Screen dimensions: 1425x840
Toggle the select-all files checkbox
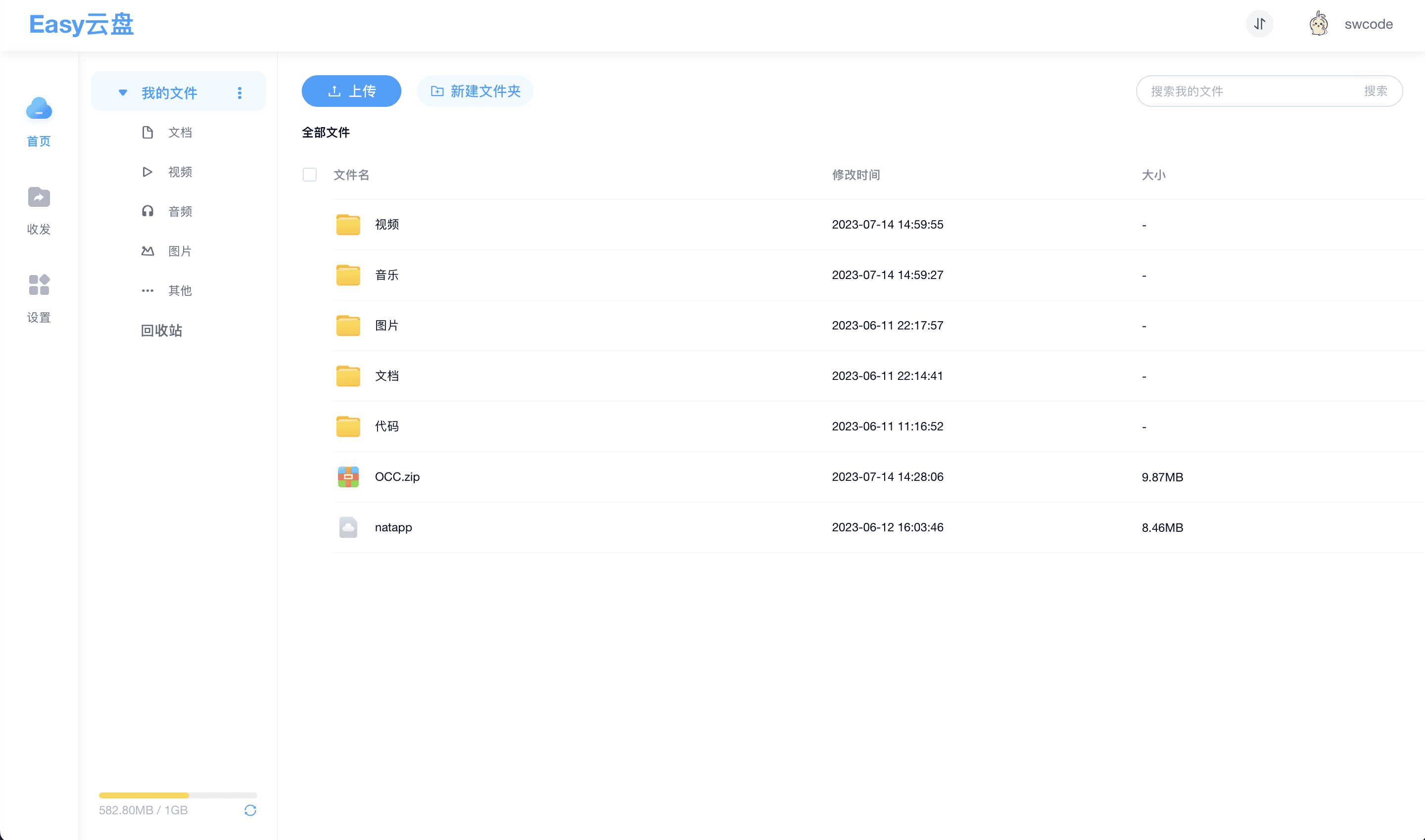point(310,174)
